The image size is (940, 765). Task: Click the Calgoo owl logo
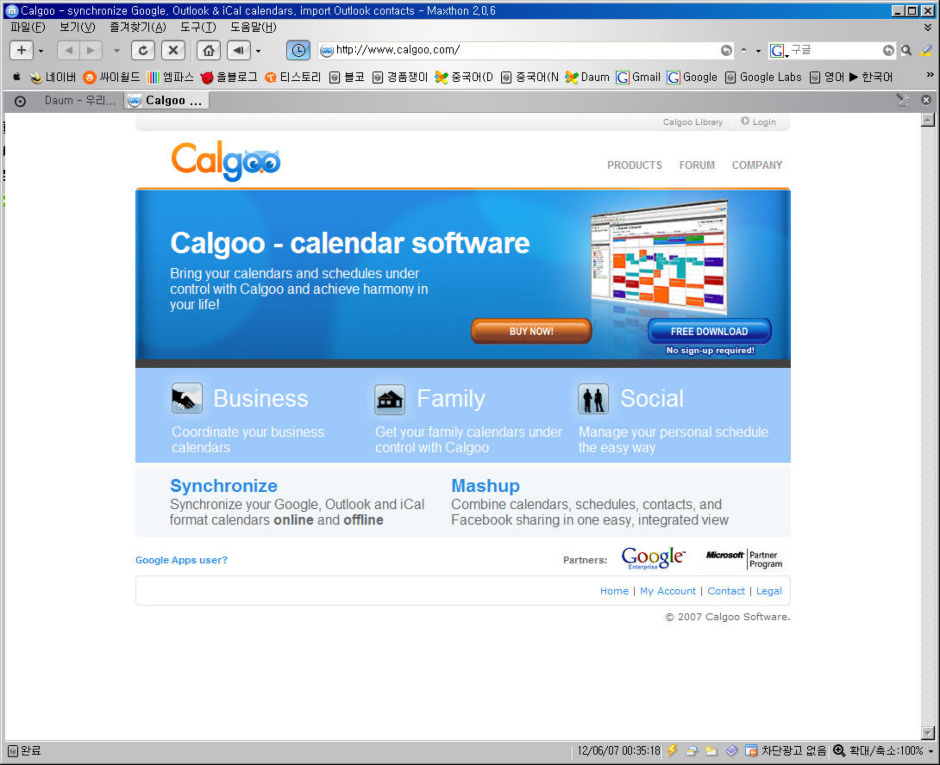point(226,161)
